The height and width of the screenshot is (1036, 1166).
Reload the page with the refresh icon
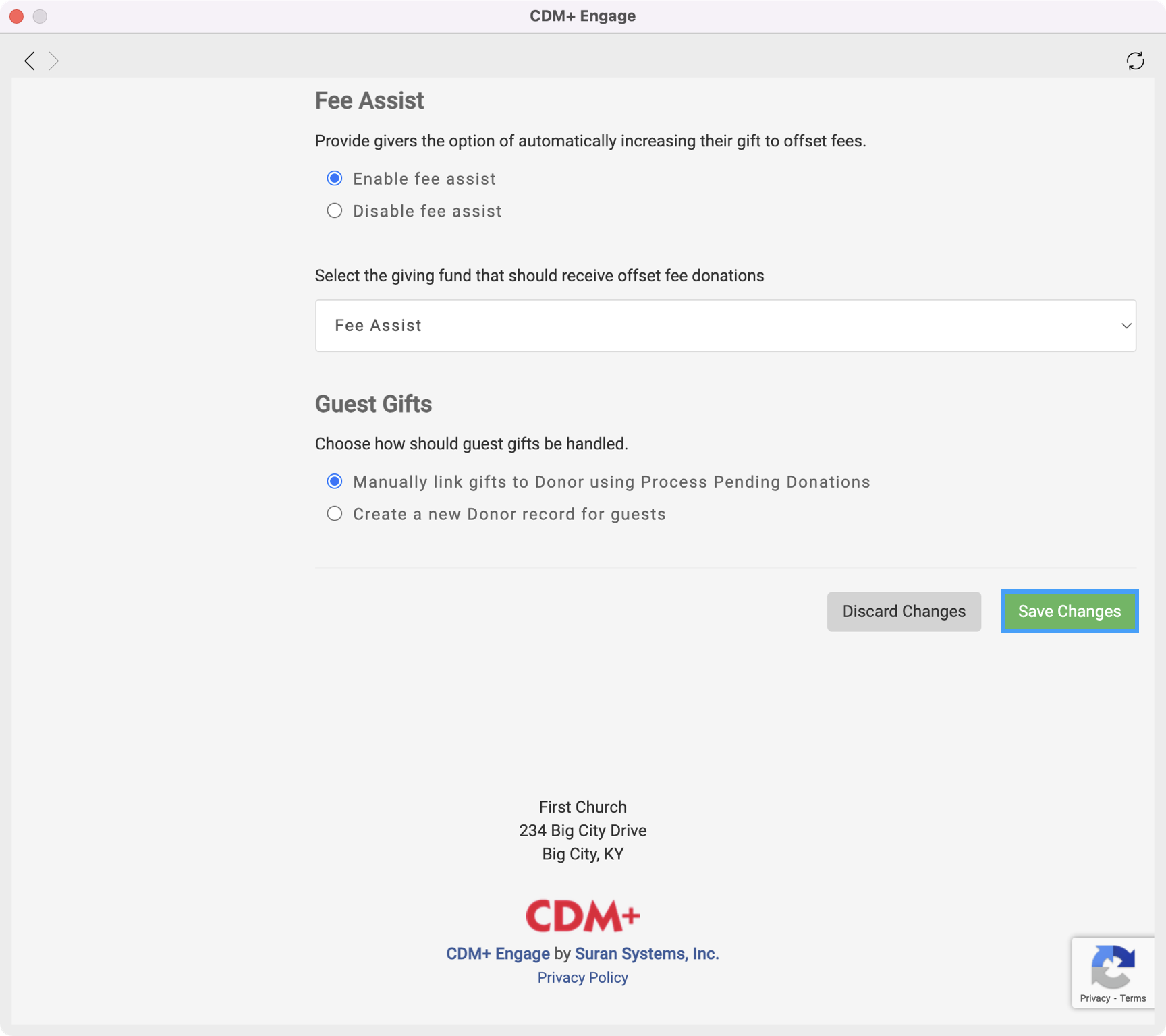pos(1135,61)
